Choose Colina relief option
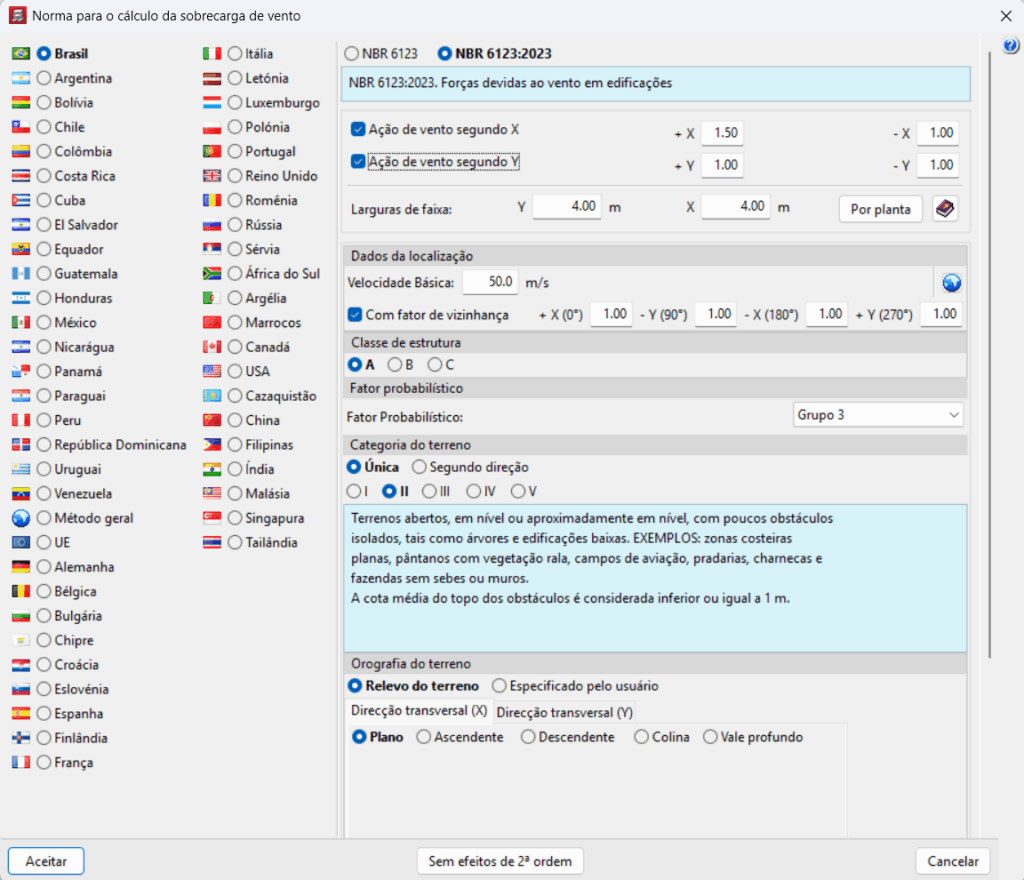1024x880 pixels. pos(641,737)
